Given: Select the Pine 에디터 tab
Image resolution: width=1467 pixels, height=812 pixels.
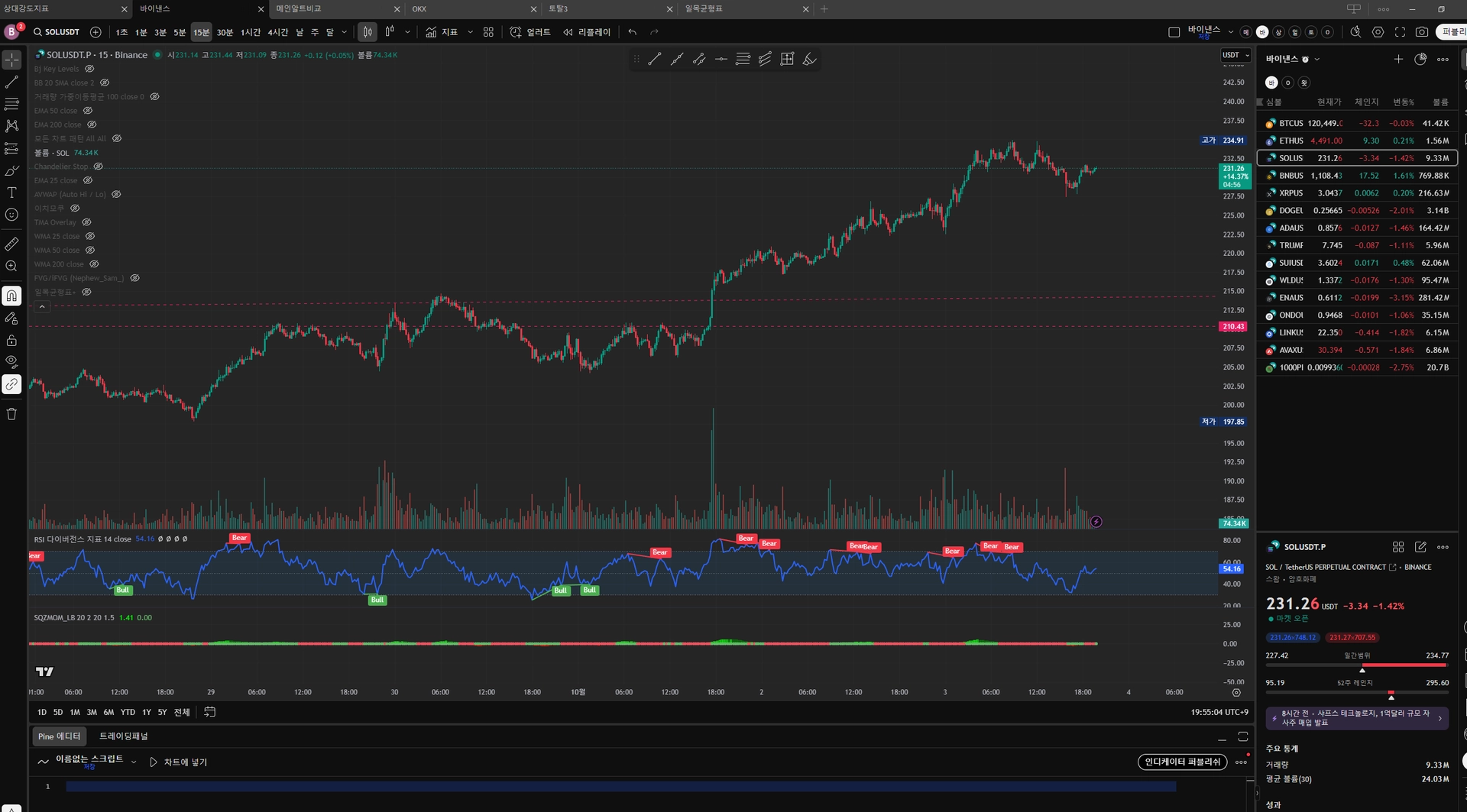Looking at the screenshot, I should tap(59, 736).
